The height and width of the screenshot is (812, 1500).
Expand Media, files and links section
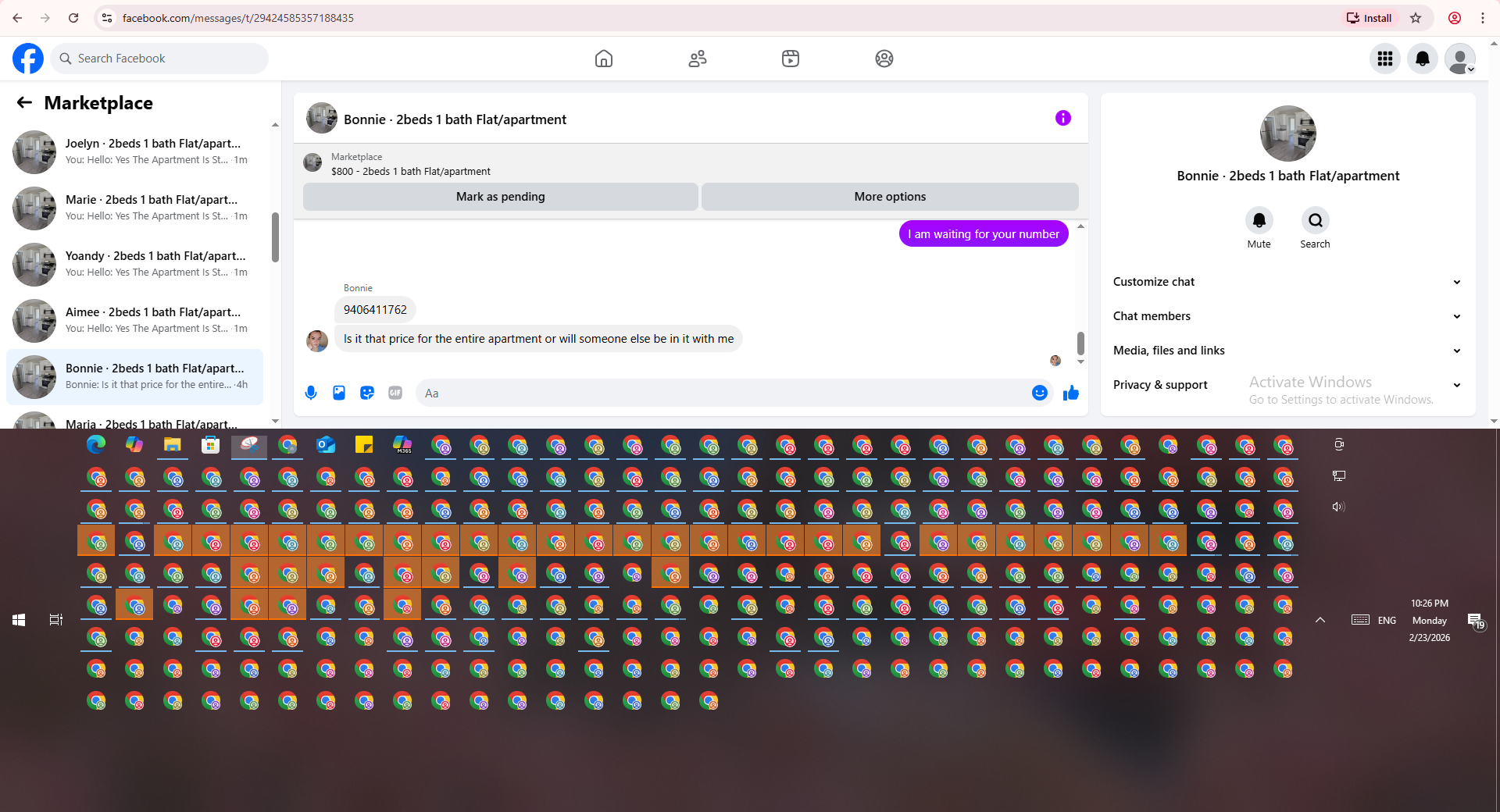pos(1287,351)
